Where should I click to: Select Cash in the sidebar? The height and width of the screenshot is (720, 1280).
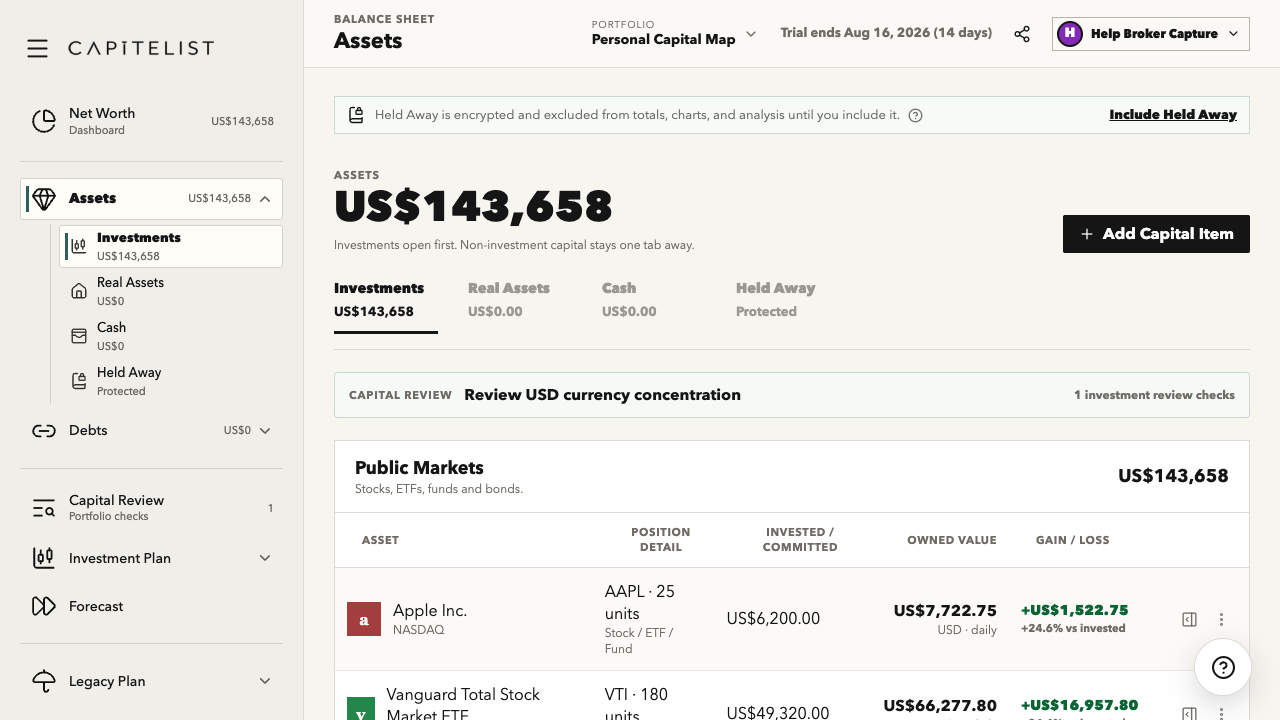[x=171, y=336]
